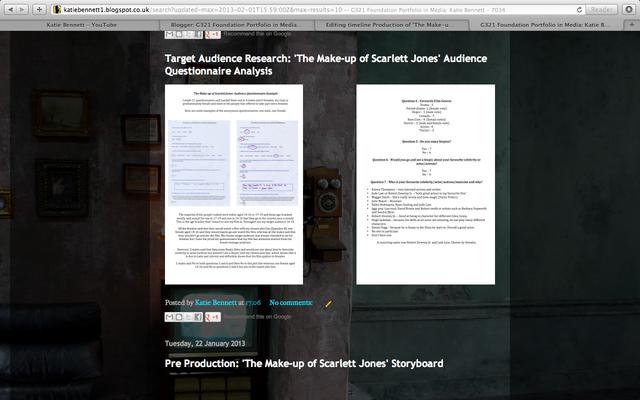Go forward using Safari's forward arrow
The height and width of the screenshot is (400, 640).
[22, 9]
